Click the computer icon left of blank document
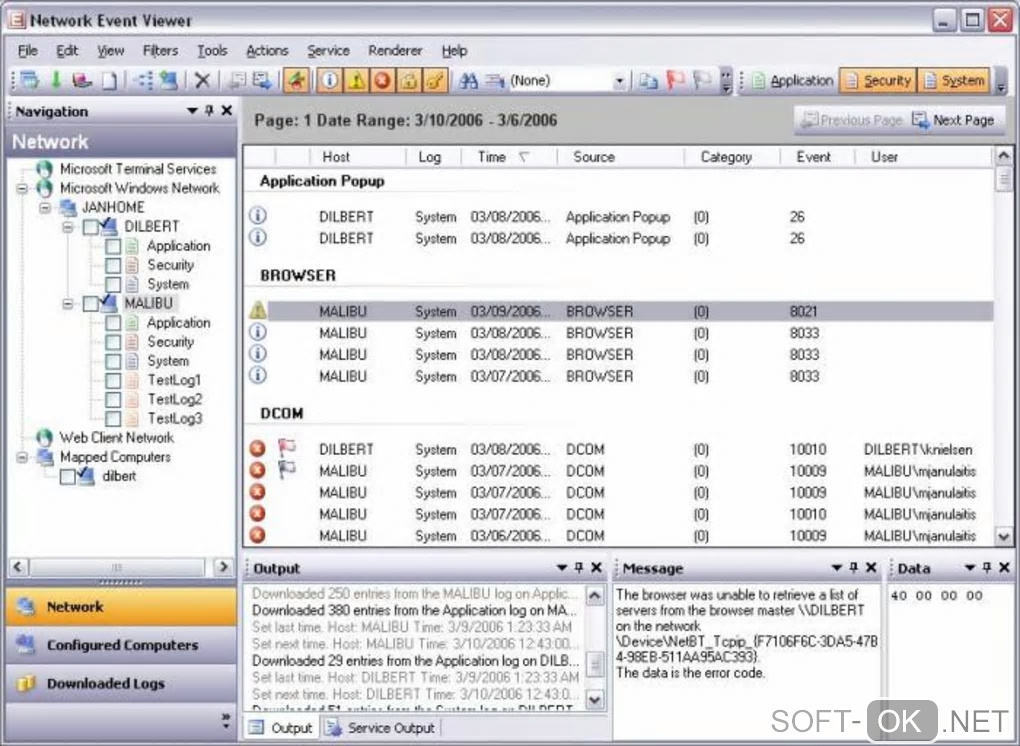 point(82,81)
